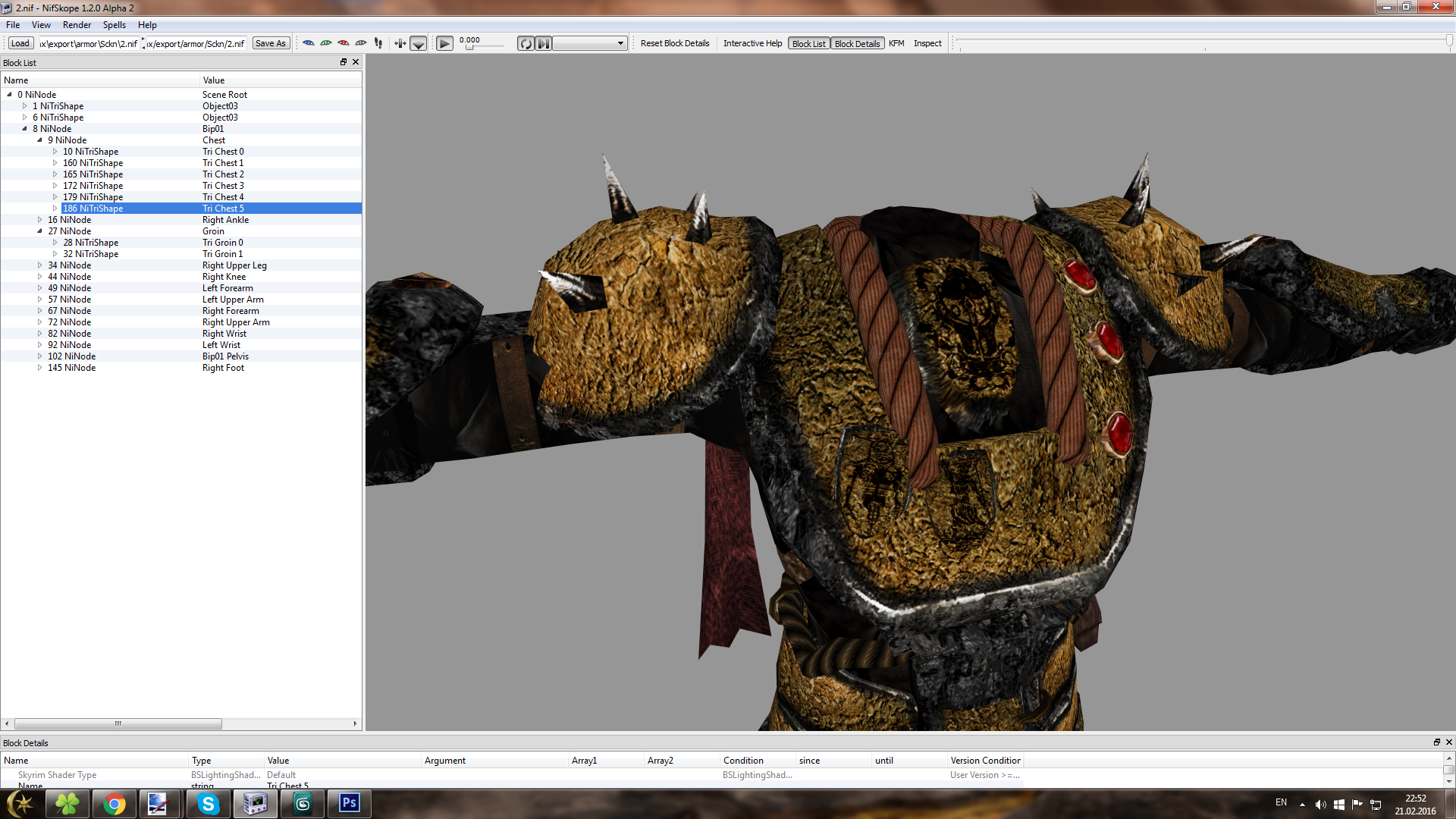Click the Block List horizontal scrollbar
Screen dimensions: 1456x819
[118, 723]
